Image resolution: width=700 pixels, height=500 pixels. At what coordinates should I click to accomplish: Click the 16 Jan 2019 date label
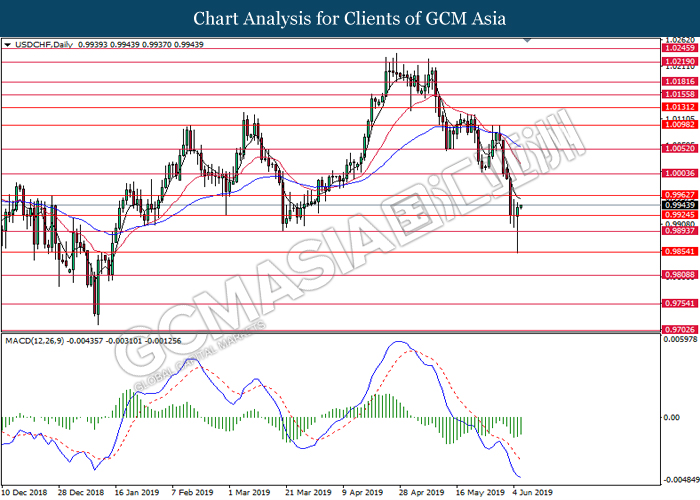pos(137,492)
